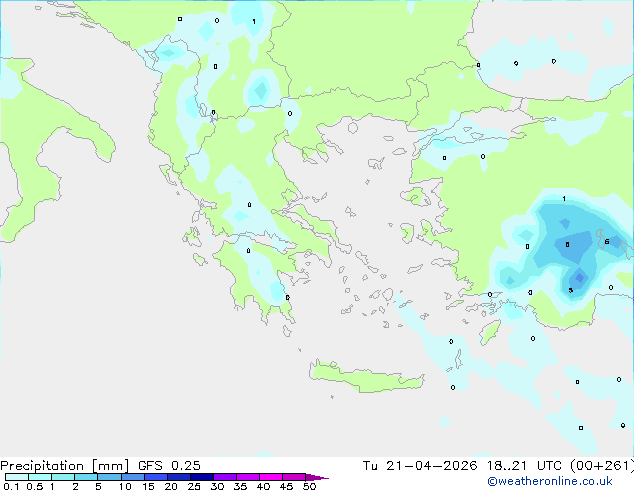The height and width of the screenshot is (490, 634).
Task: Click the darkest blue precipitation cell above value 5
Action: coord(580,278)
